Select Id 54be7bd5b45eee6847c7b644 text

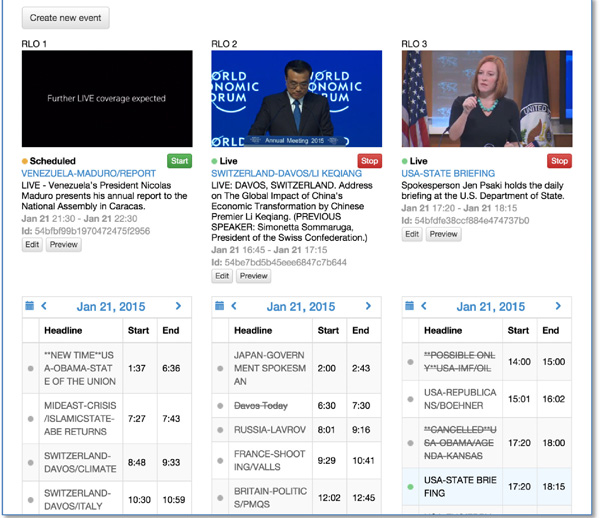click(279, 262)
